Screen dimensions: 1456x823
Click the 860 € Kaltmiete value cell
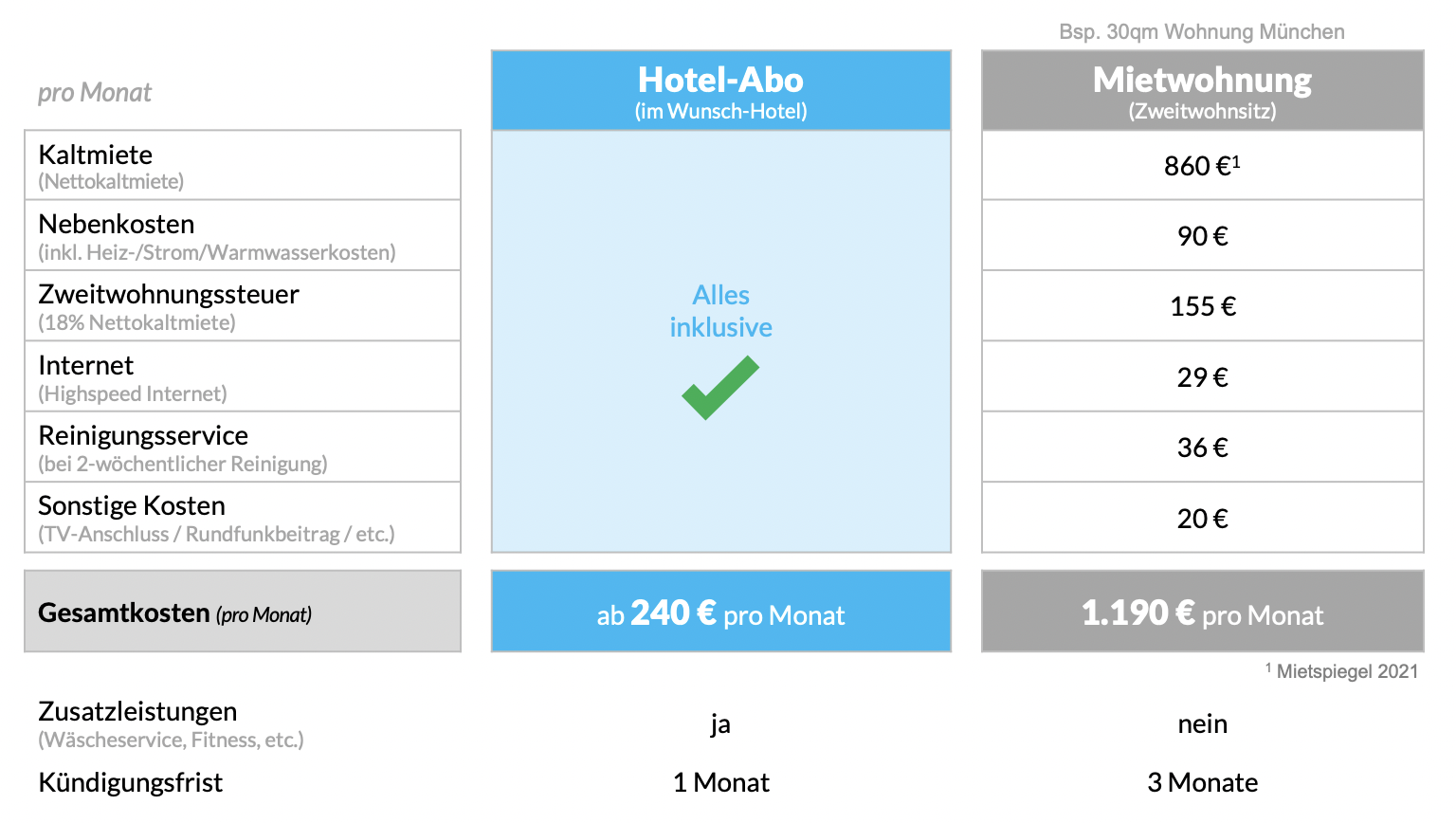[x=1202, y=165]
